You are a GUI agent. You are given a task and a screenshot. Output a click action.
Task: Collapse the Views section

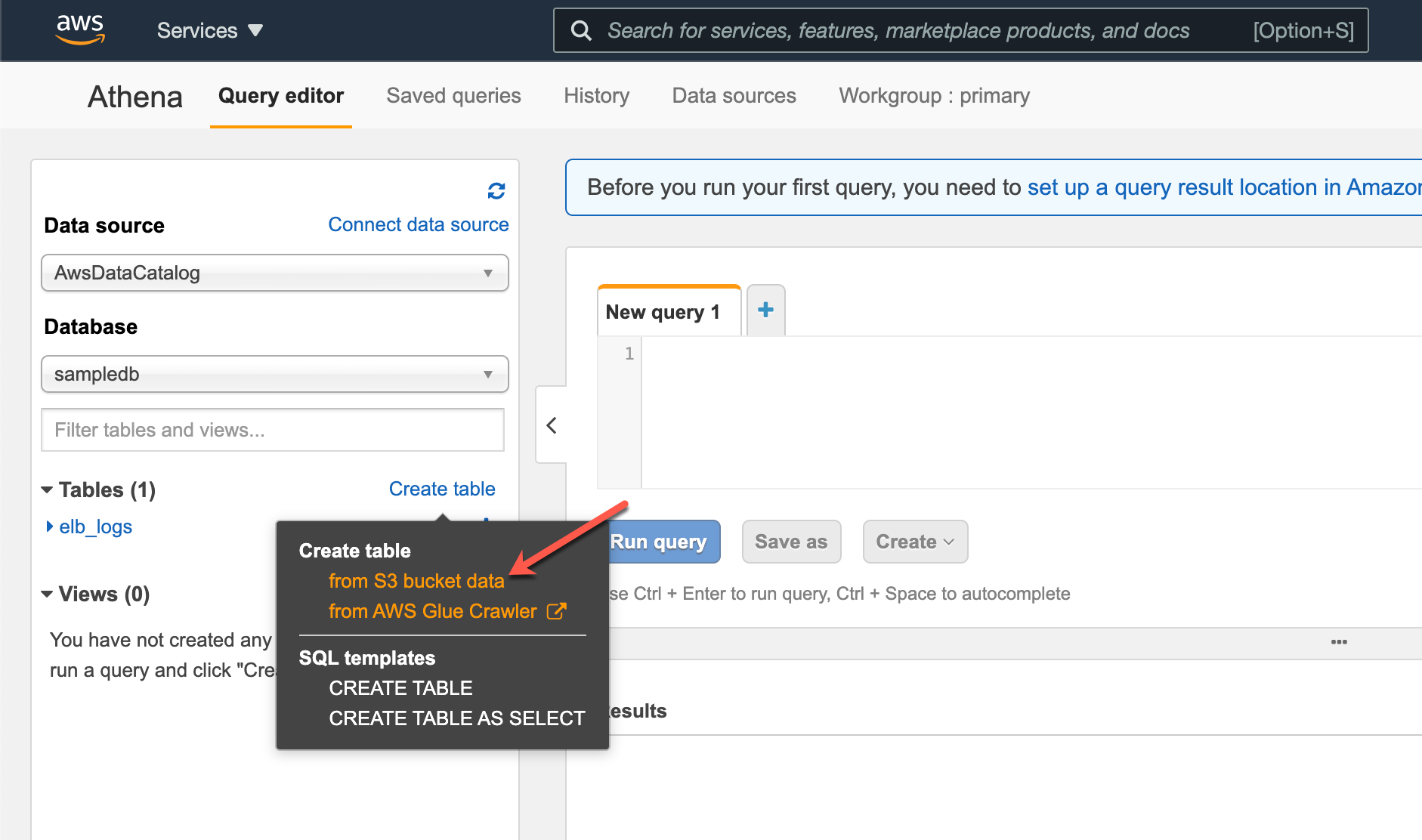(x=48, y=594)
